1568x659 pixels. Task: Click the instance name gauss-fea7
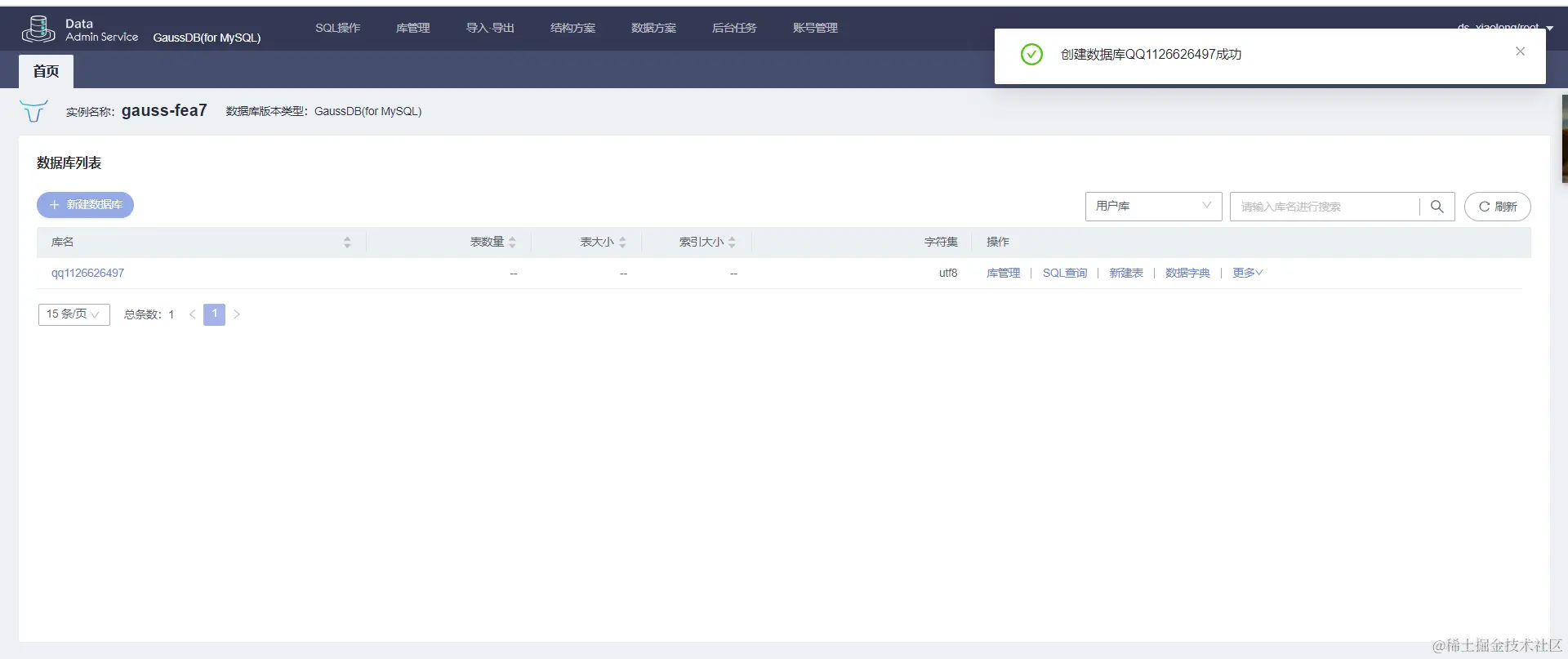[x=164, y=110]
